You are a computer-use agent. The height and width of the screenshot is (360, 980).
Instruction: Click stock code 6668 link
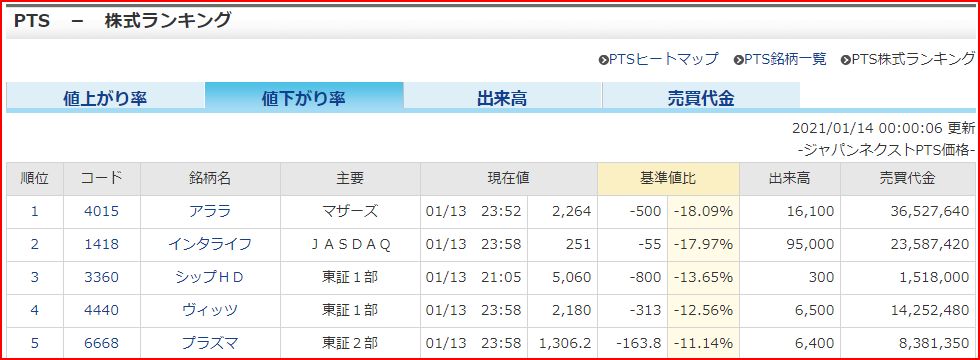tap(101, 343)
